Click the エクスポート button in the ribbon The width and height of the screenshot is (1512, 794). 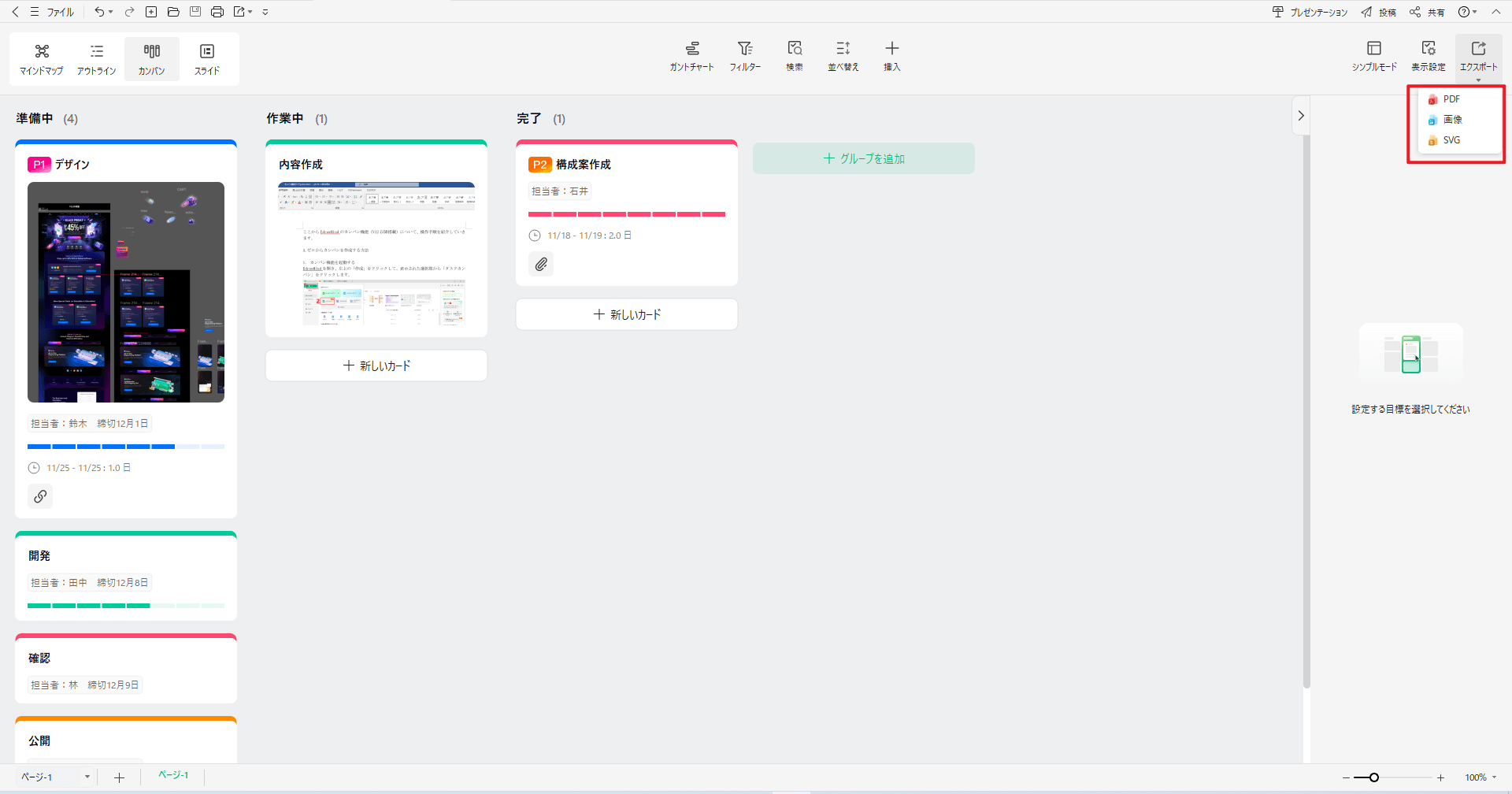(1478, 57)
